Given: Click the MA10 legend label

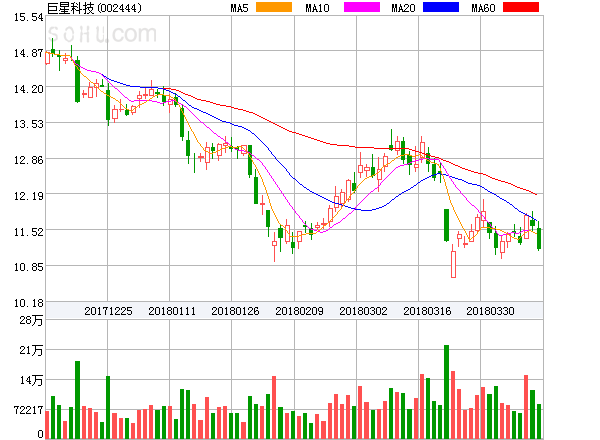Looking at the screenshot, I should pos(317,8).
